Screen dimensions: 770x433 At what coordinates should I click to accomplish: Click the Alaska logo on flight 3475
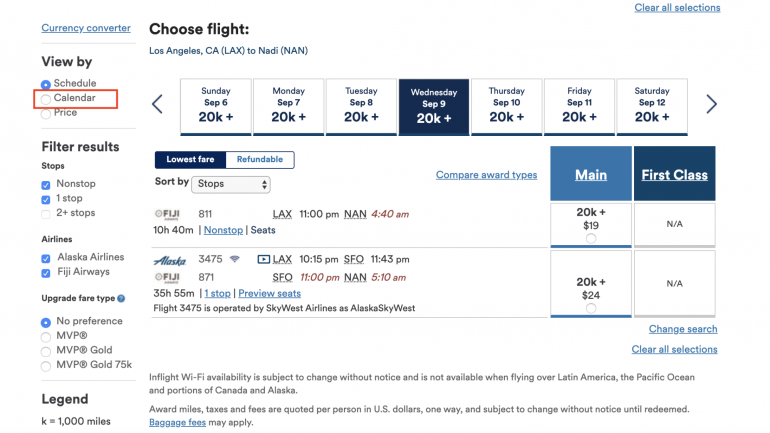tap(169, 260)
